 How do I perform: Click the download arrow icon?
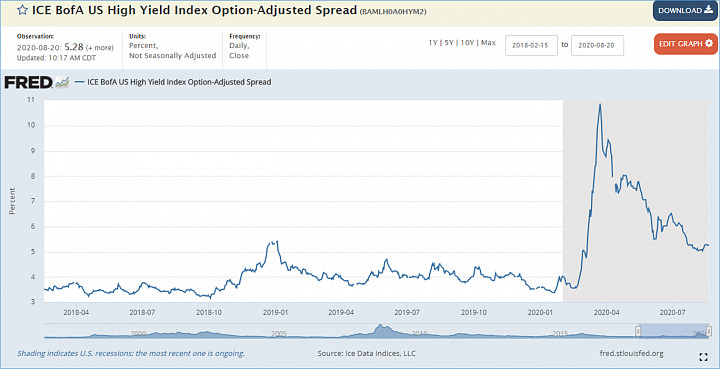(x=709, y=10)
